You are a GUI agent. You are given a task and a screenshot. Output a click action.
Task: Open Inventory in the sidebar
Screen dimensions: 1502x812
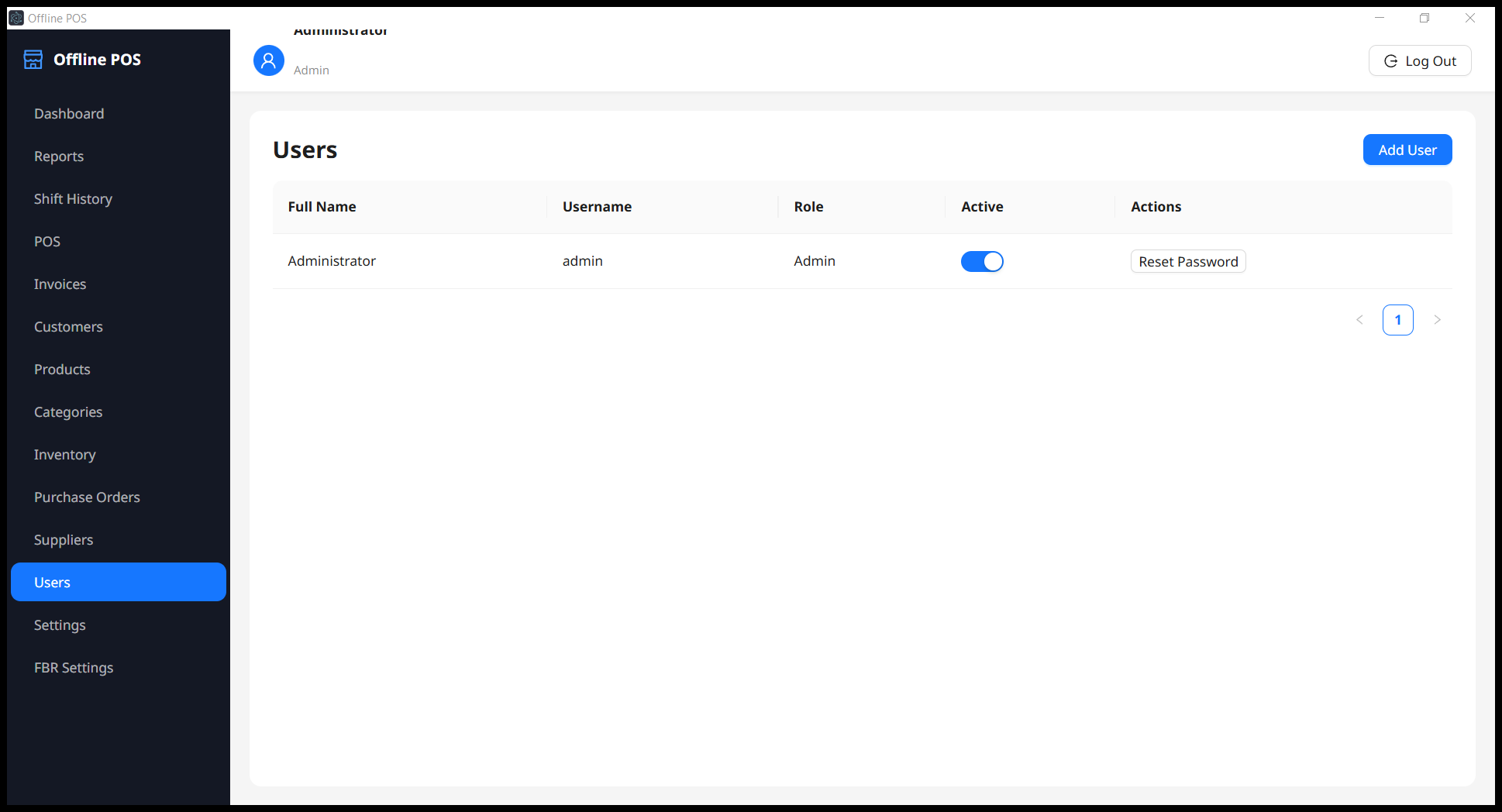click(119, 455)
